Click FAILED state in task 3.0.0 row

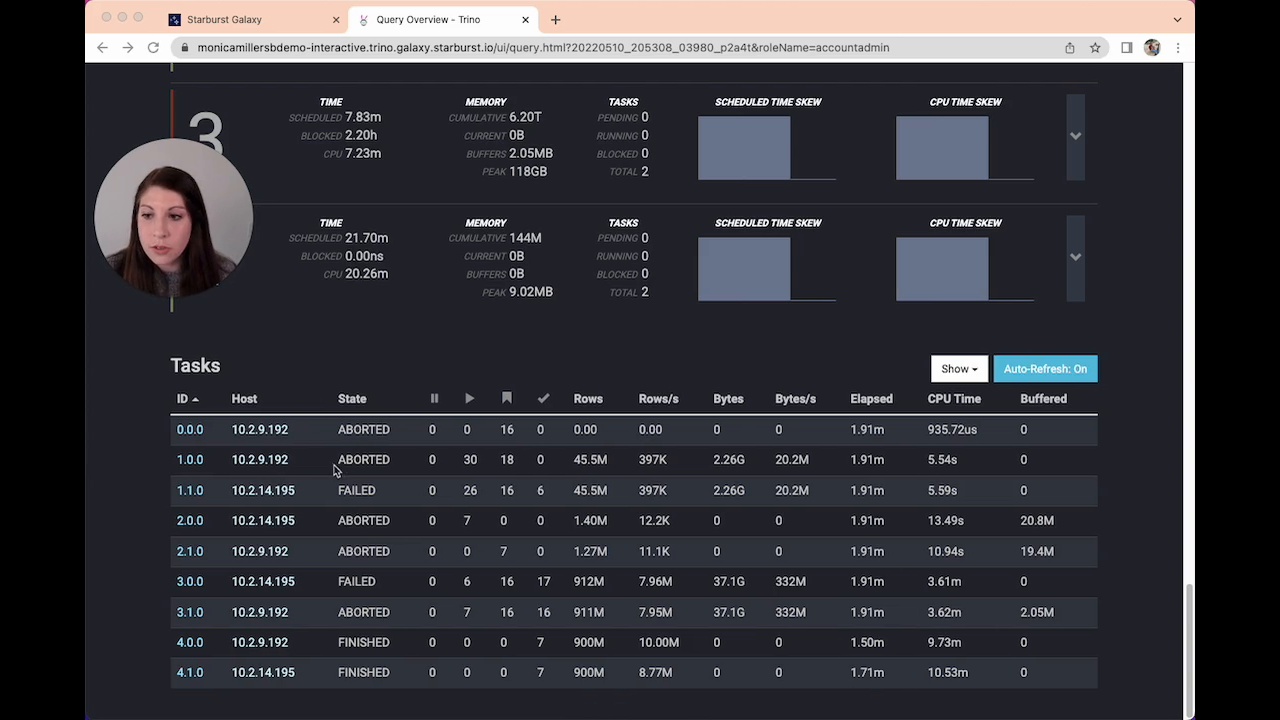[356, 582]
